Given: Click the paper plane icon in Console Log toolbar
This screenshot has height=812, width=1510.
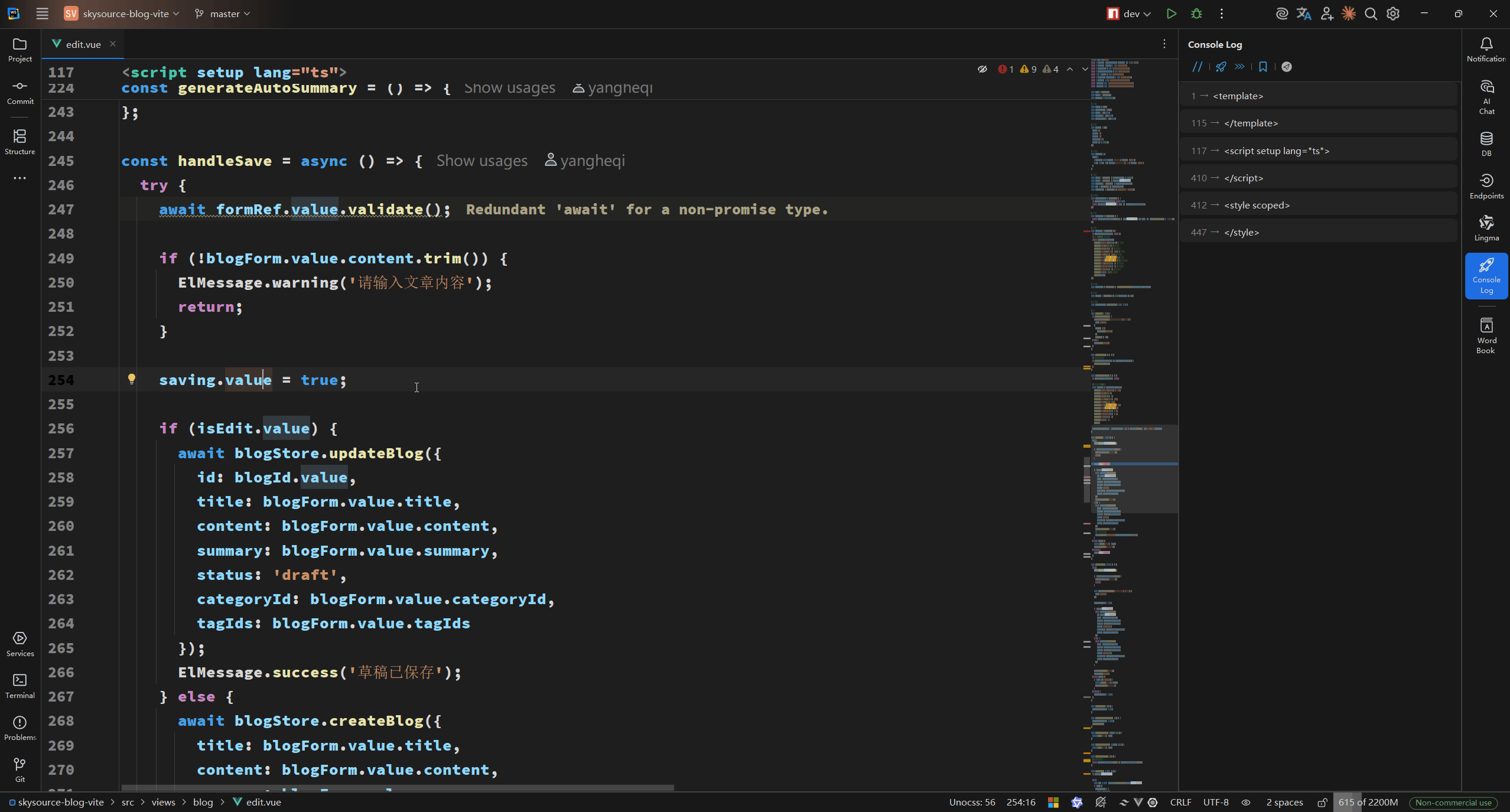Looking at the screenshot, I should pyautogui.click(x=1287, y=67).
